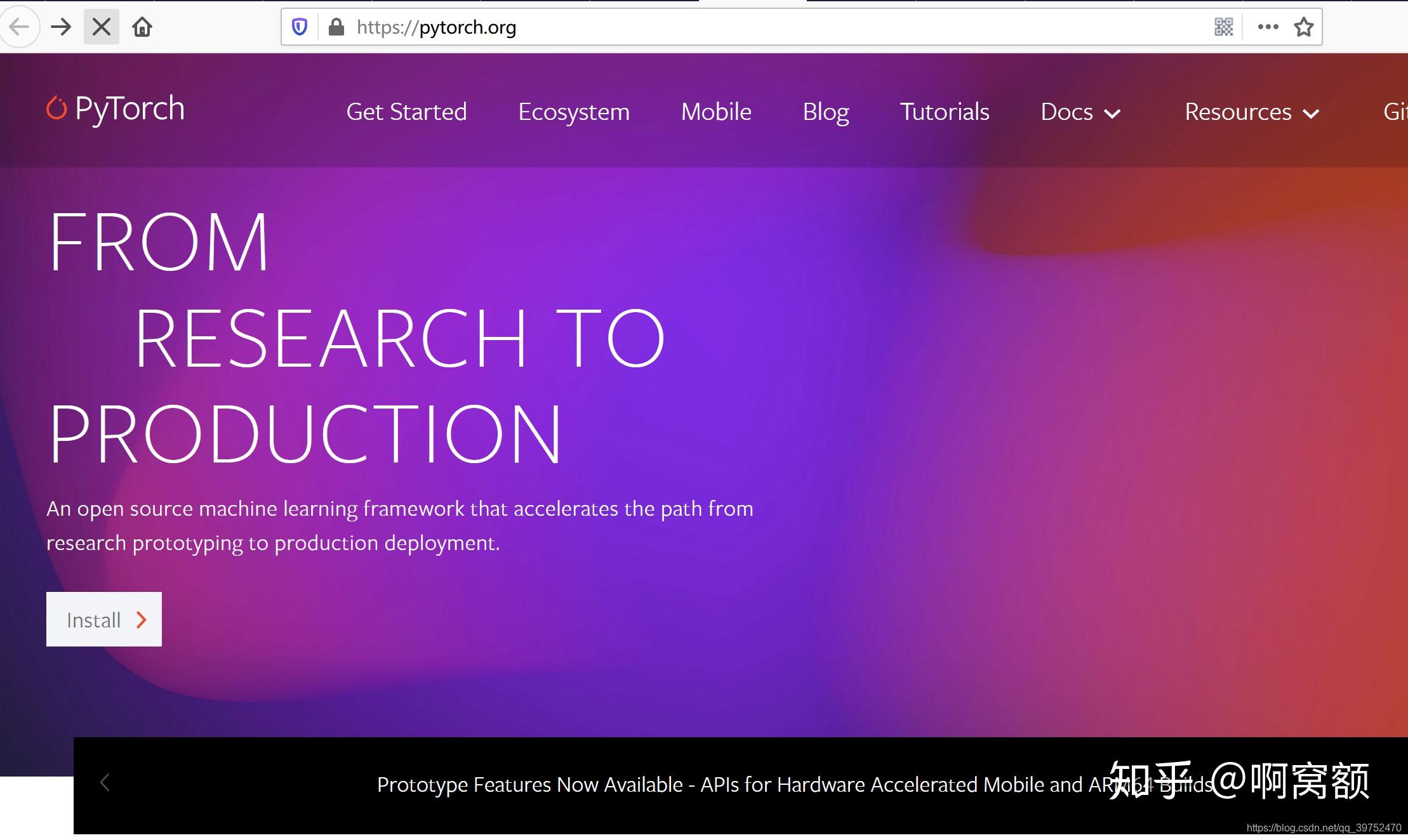Screen dimensions: 1408x840
Task: Open tracking protection shield icon
Action: click(x=300, y=27)
